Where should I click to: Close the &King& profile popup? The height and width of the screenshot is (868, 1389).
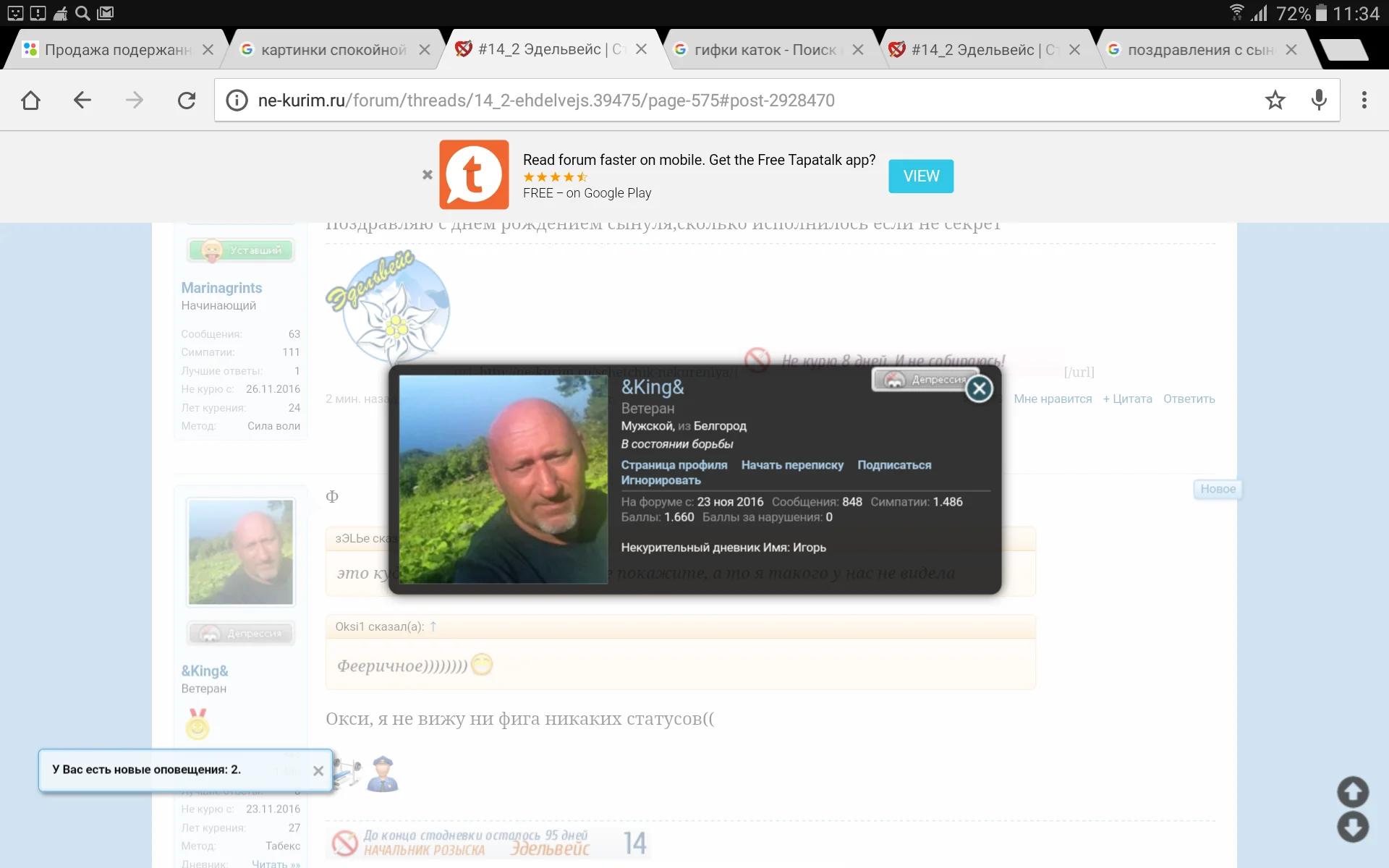pyautogui.click(x=979, y=389)
